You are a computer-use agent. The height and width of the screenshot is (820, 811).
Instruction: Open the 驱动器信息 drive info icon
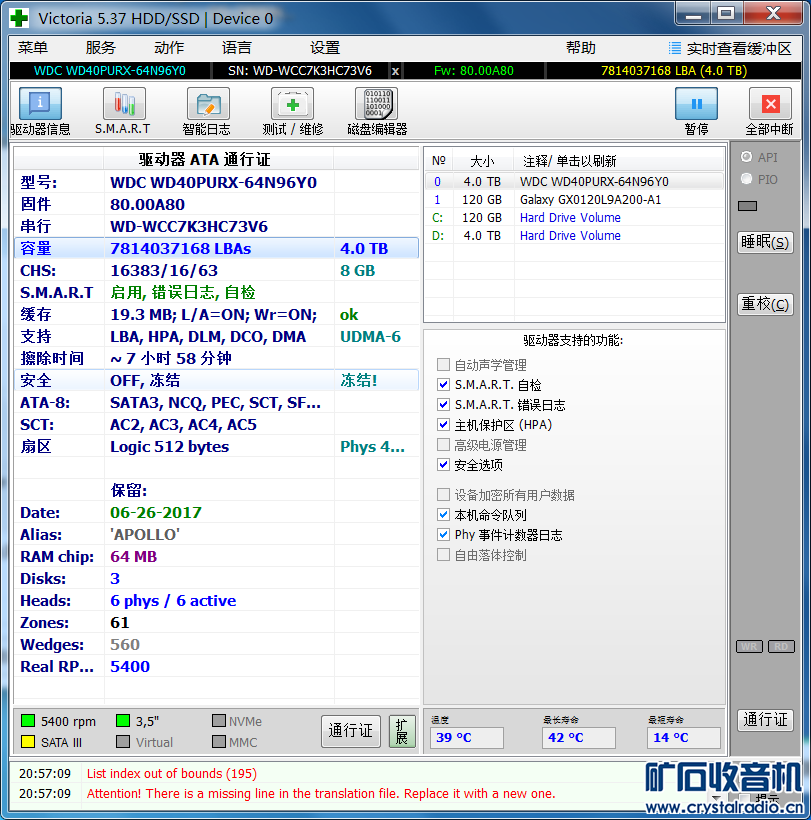coord(40,104)
